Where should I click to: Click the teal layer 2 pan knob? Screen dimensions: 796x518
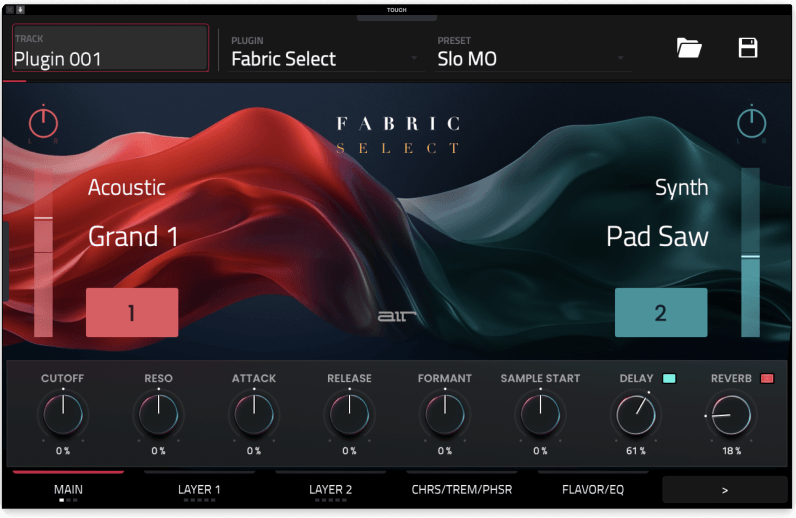click(x=751, y=123)
